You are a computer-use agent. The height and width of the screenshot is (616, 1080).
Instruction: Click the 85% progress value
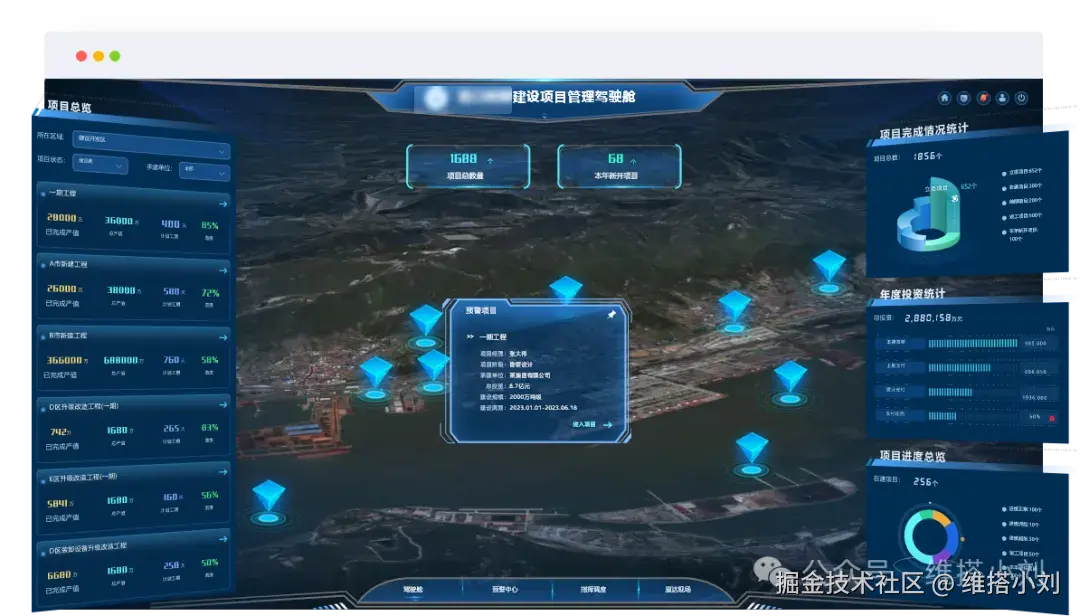click(209, 225)
